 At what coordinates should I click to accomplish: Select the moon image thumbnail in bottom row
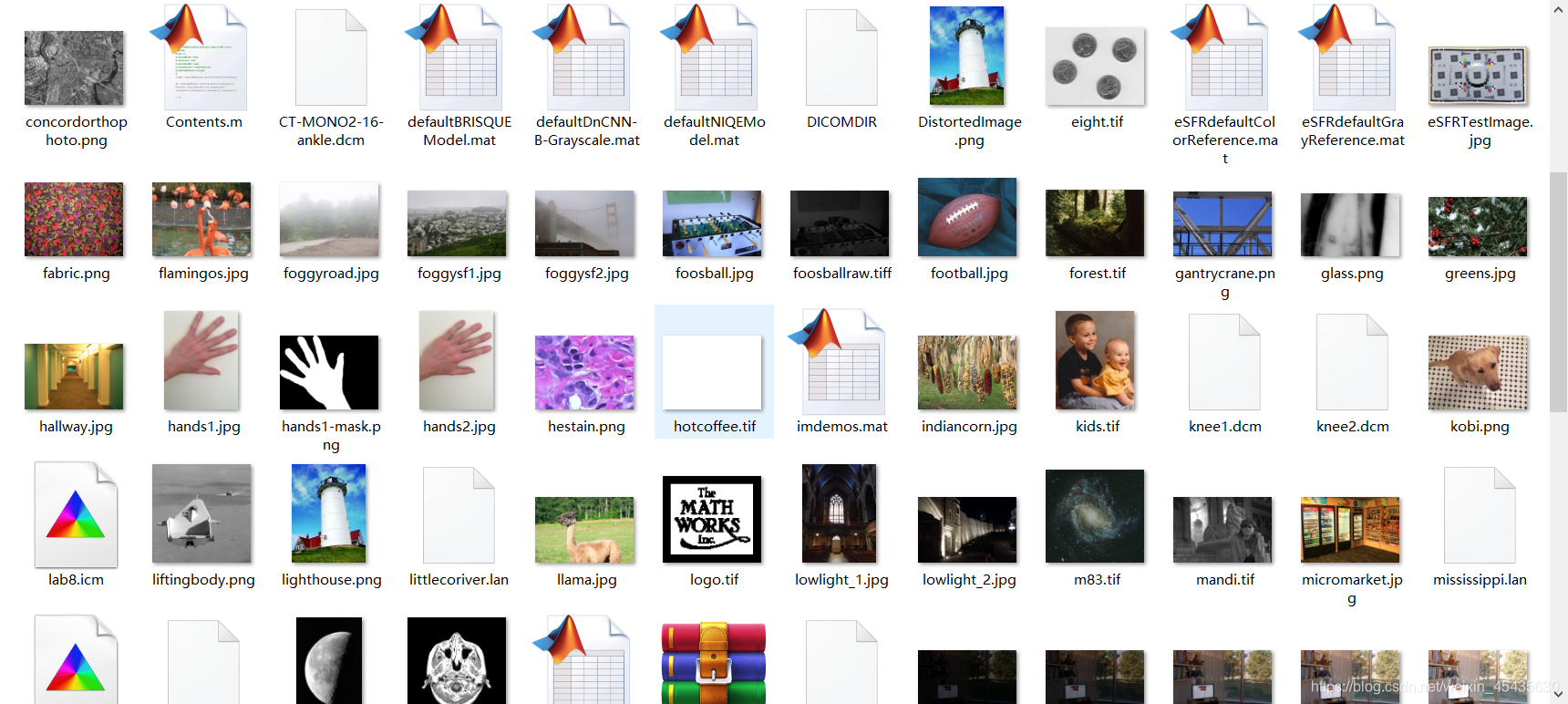(x=329, y=660)
